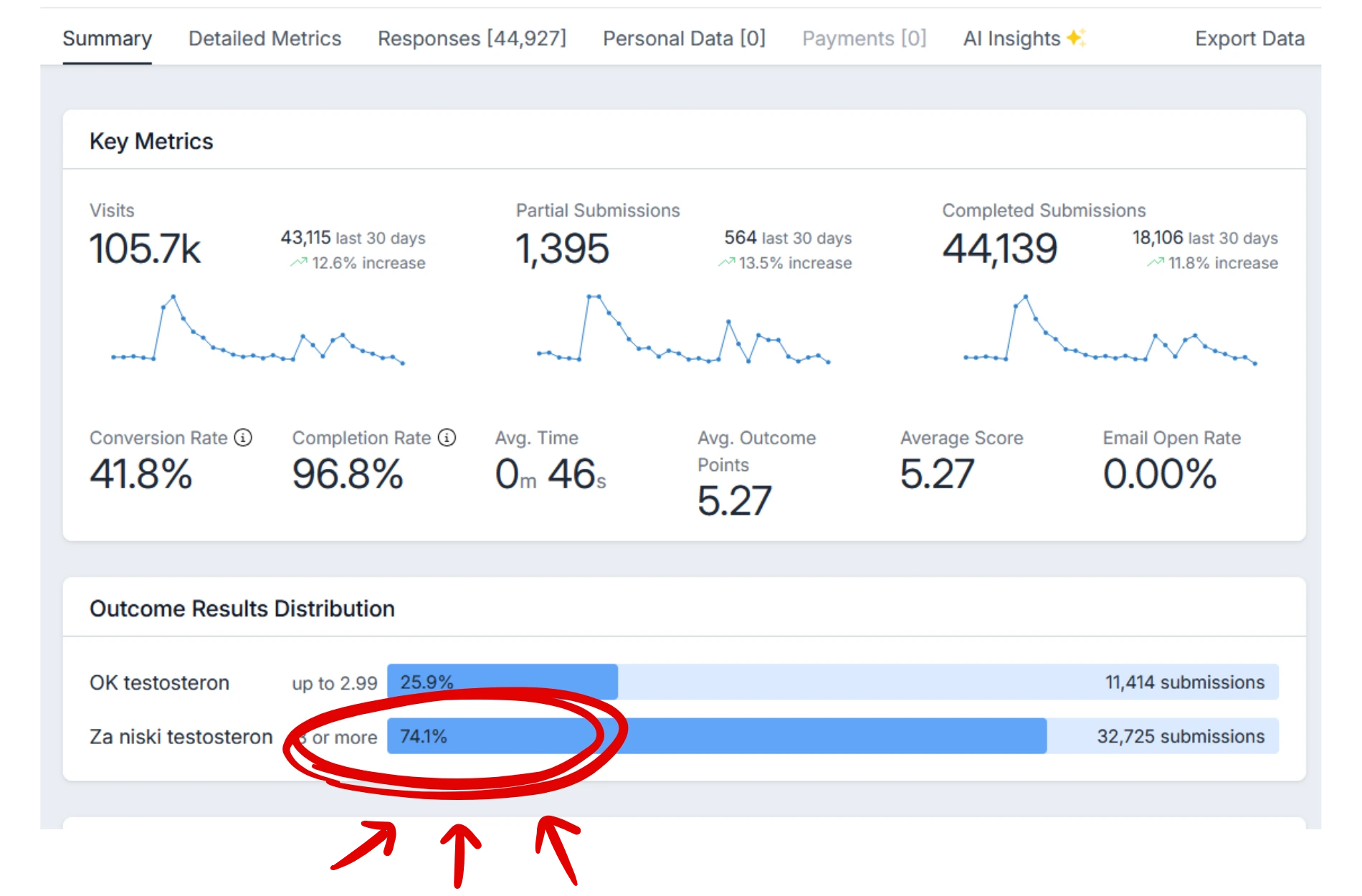
Task: Click Export Data
Action: pyautogui.click(x=1249, y=39)
